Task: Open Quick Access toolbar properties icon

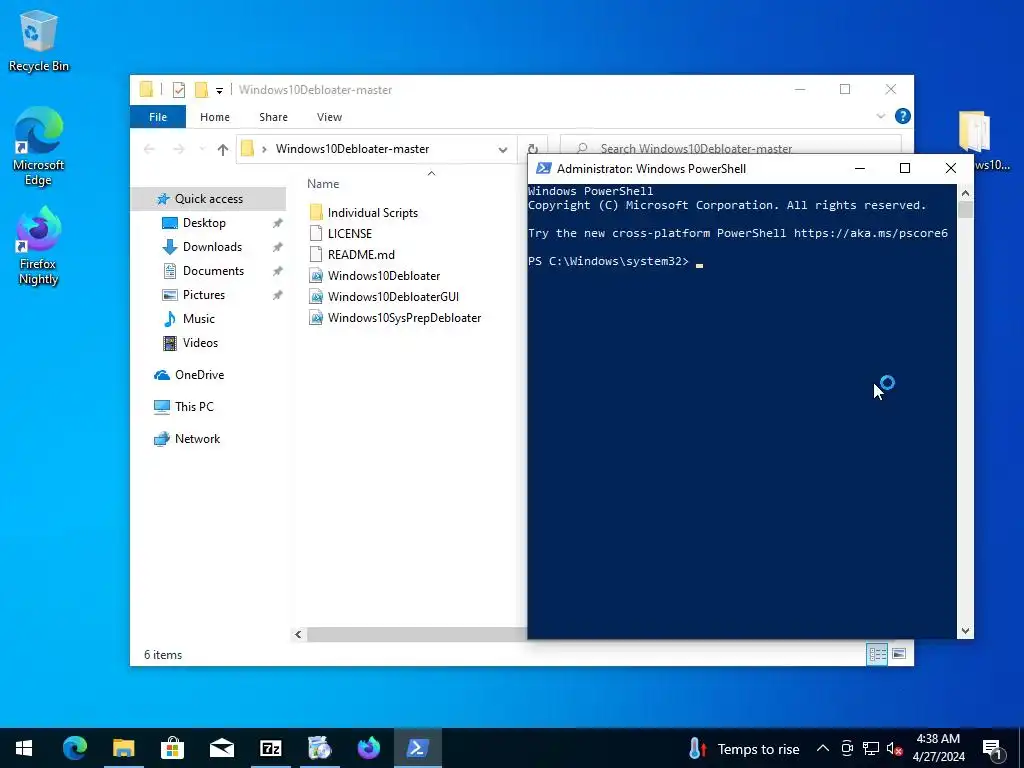Action: pyautogui.click(x=178, y=89)
